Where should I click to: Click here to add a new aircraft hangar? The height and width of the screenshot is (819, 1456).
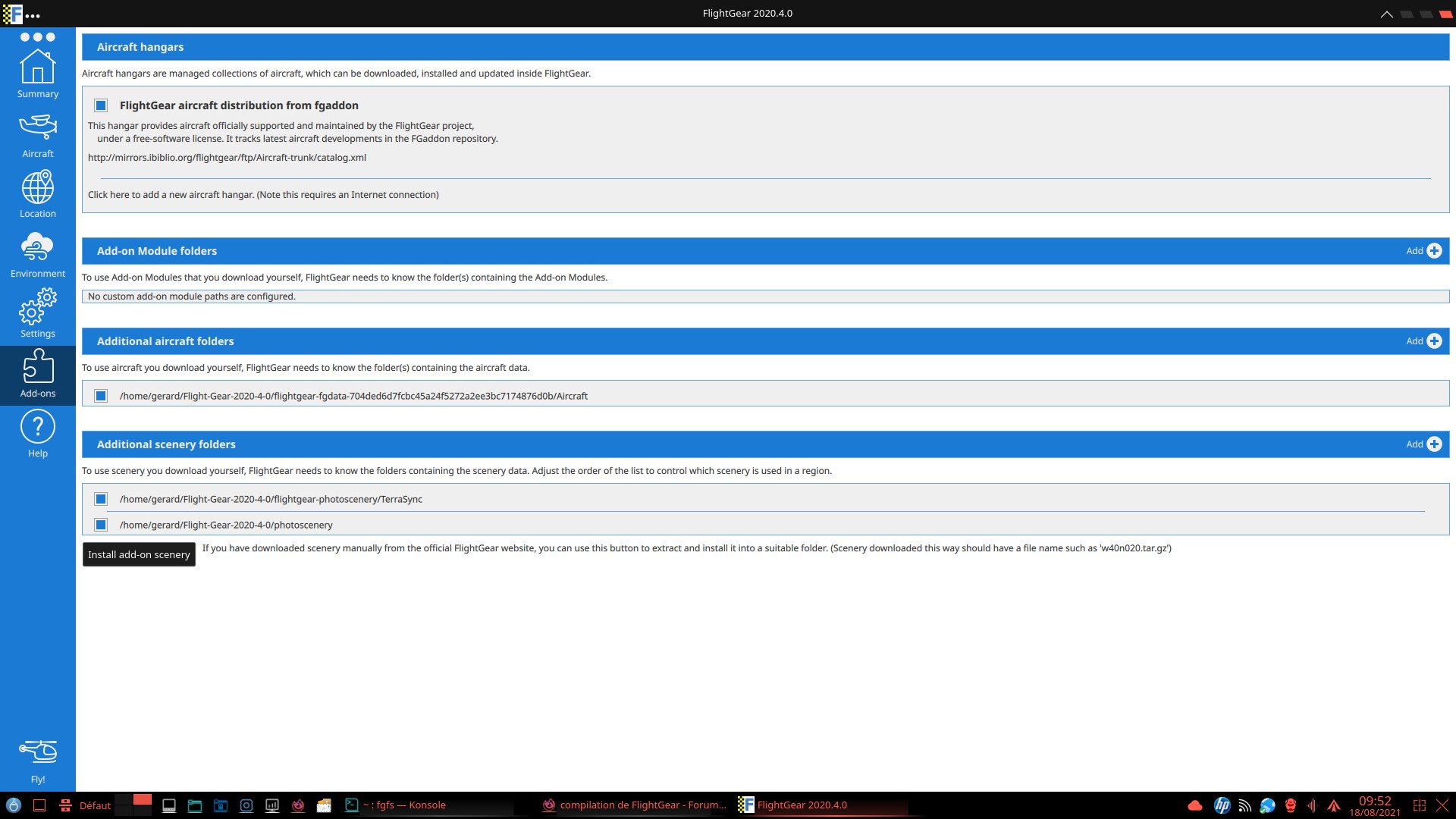pyautogui.click(x=263, y=195)
